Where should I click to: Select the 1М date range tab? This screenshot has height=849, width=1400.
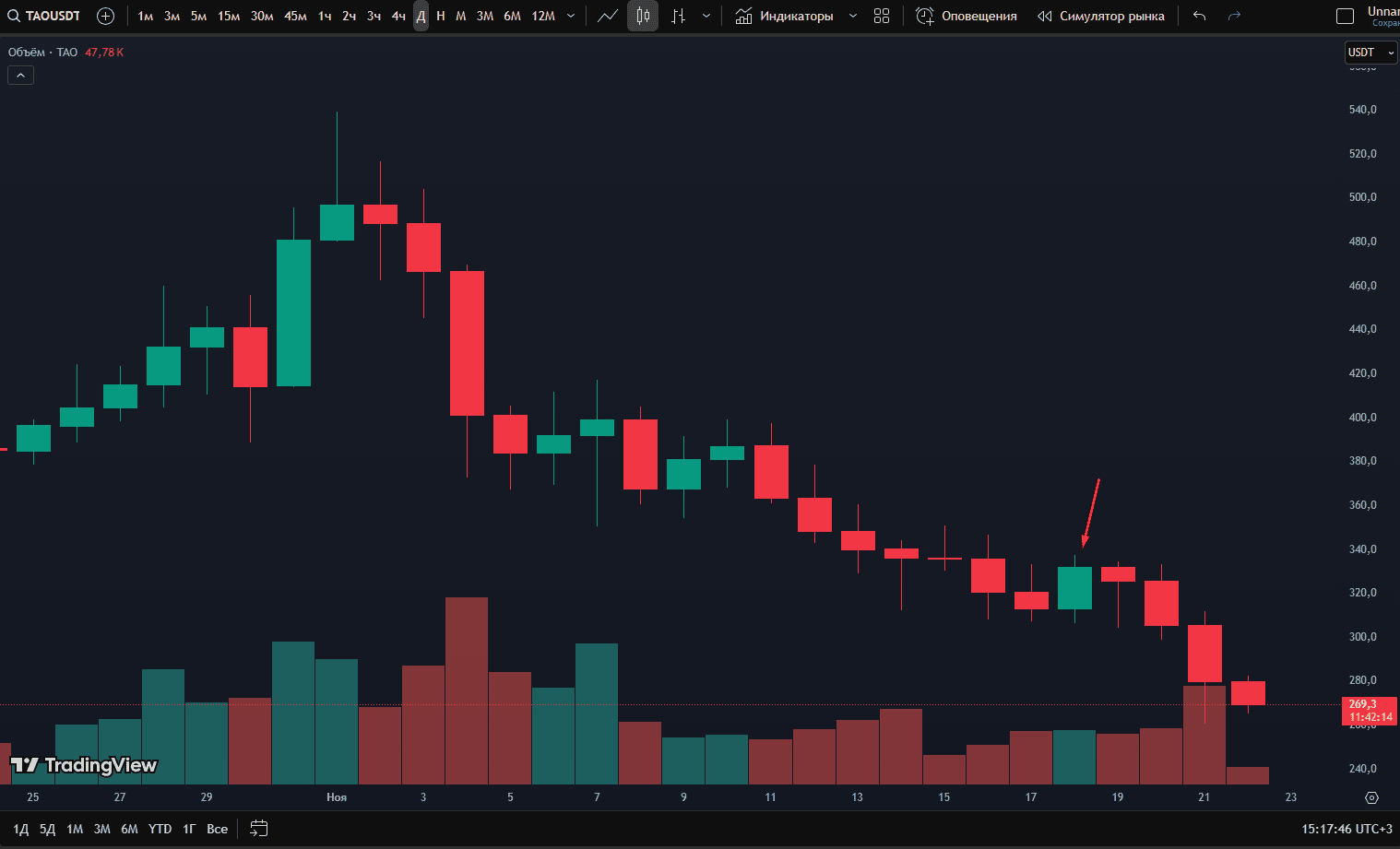point(75,829)
